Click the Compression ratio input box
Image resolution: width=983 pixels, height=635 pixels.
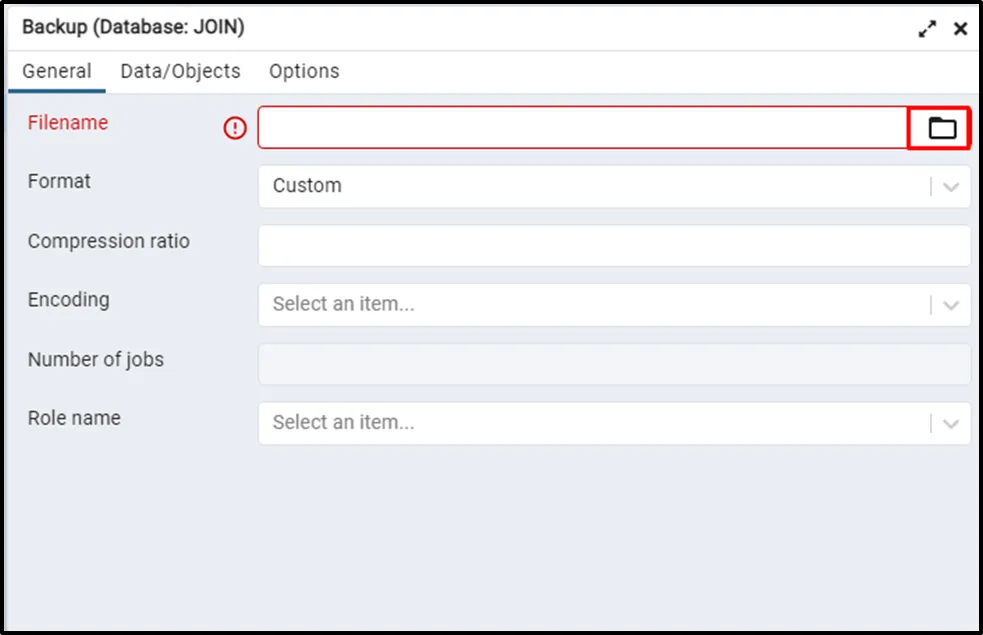point(614,246)
